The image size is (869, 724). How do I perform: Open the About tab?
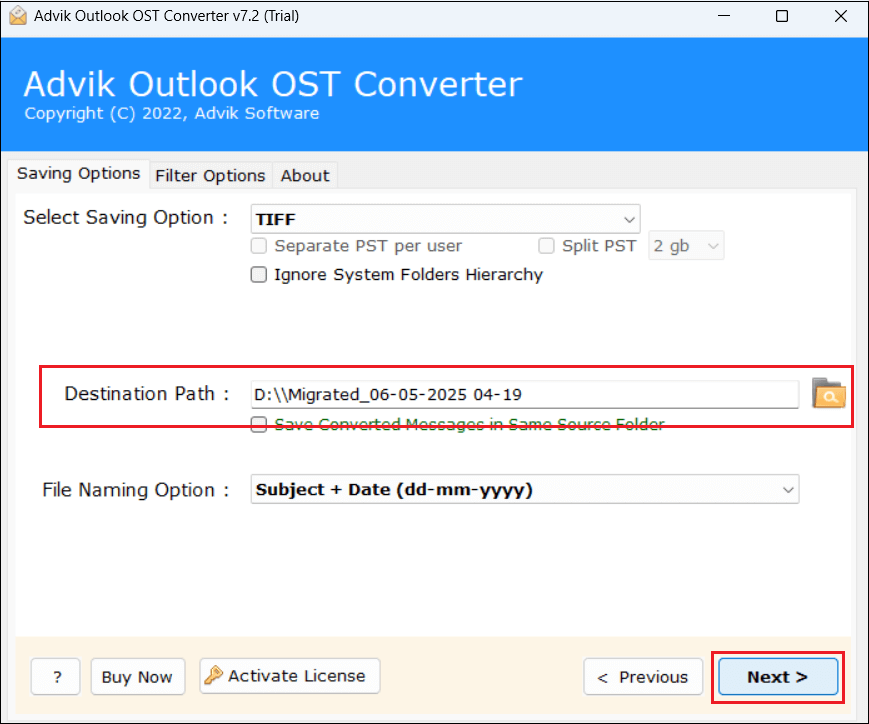pos(305,176)
